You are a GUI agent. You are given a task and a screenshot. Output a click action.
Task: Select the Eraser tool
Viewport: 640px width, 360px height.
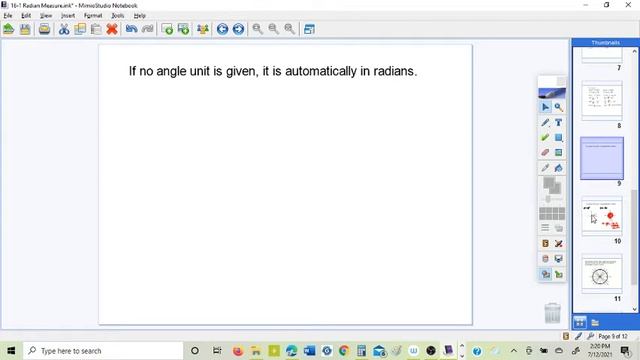pyautogui.click(x=545, y=153)
